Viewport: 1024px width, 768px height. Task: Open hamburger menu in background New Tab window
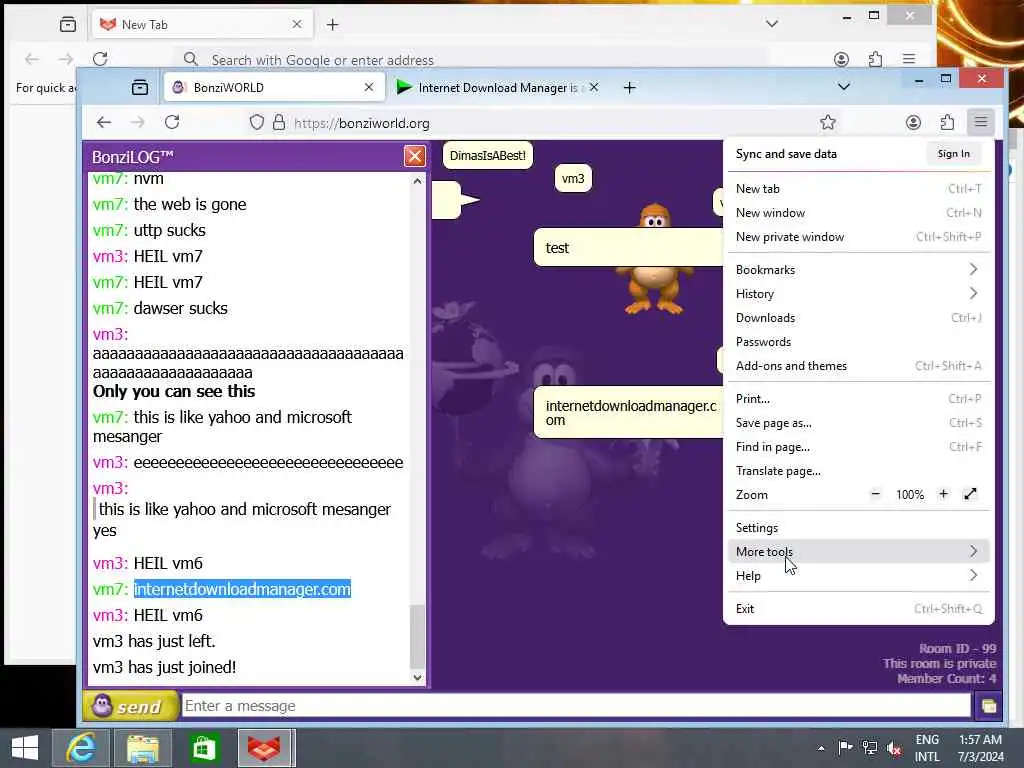tap(908, 59)
